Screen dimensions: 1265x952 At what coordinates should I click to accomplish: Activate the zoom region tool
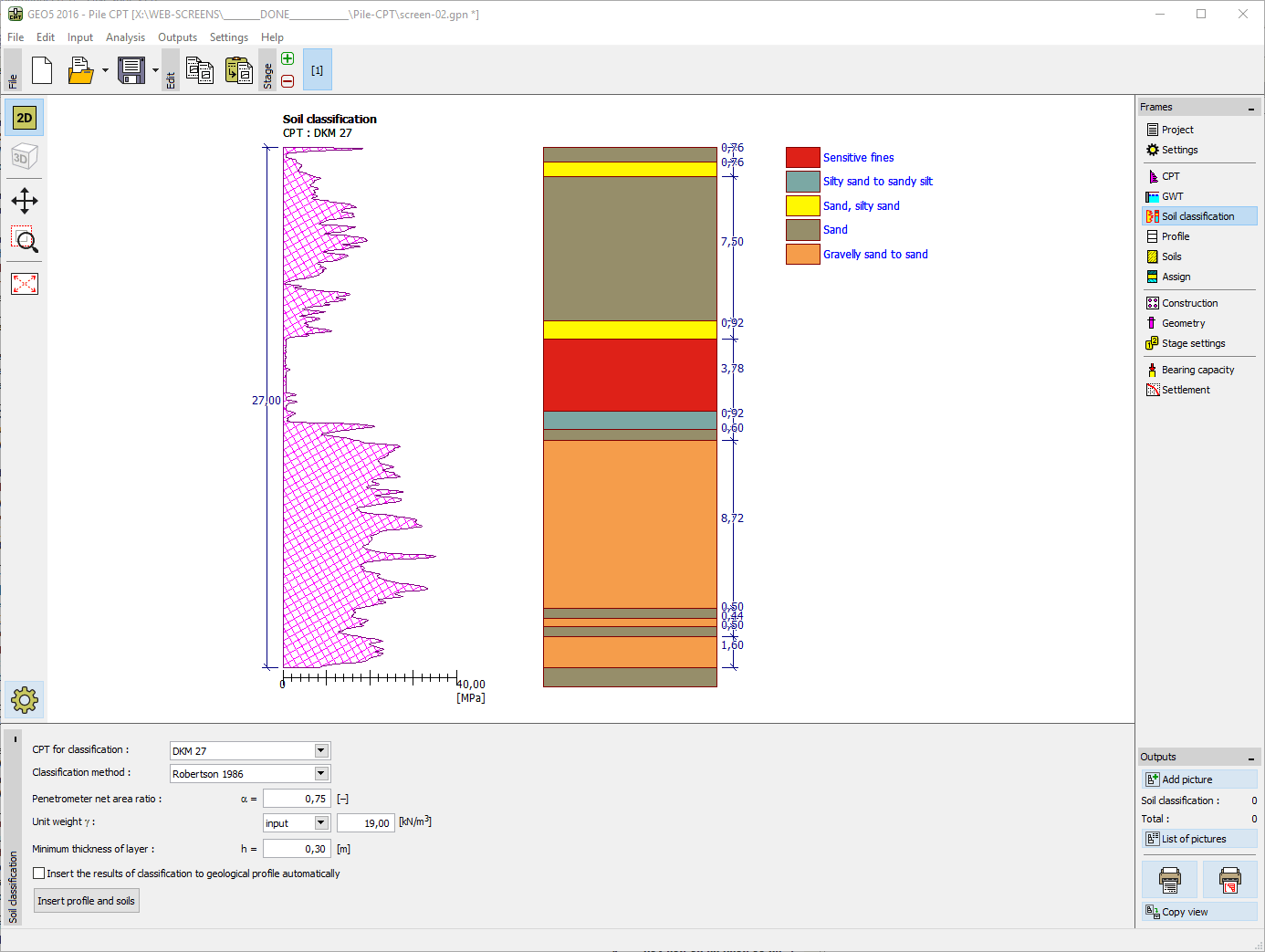pos(25,241)
